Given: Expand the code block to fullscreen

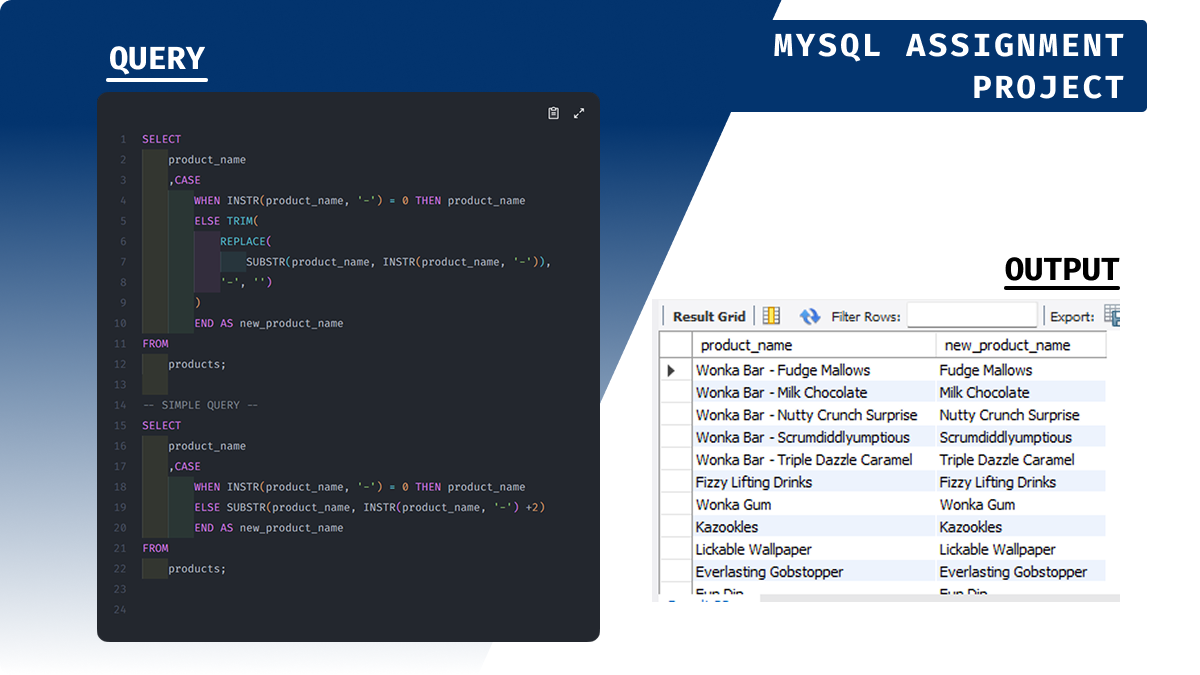Looking at the screenshot, I should [x=578, y=113].
